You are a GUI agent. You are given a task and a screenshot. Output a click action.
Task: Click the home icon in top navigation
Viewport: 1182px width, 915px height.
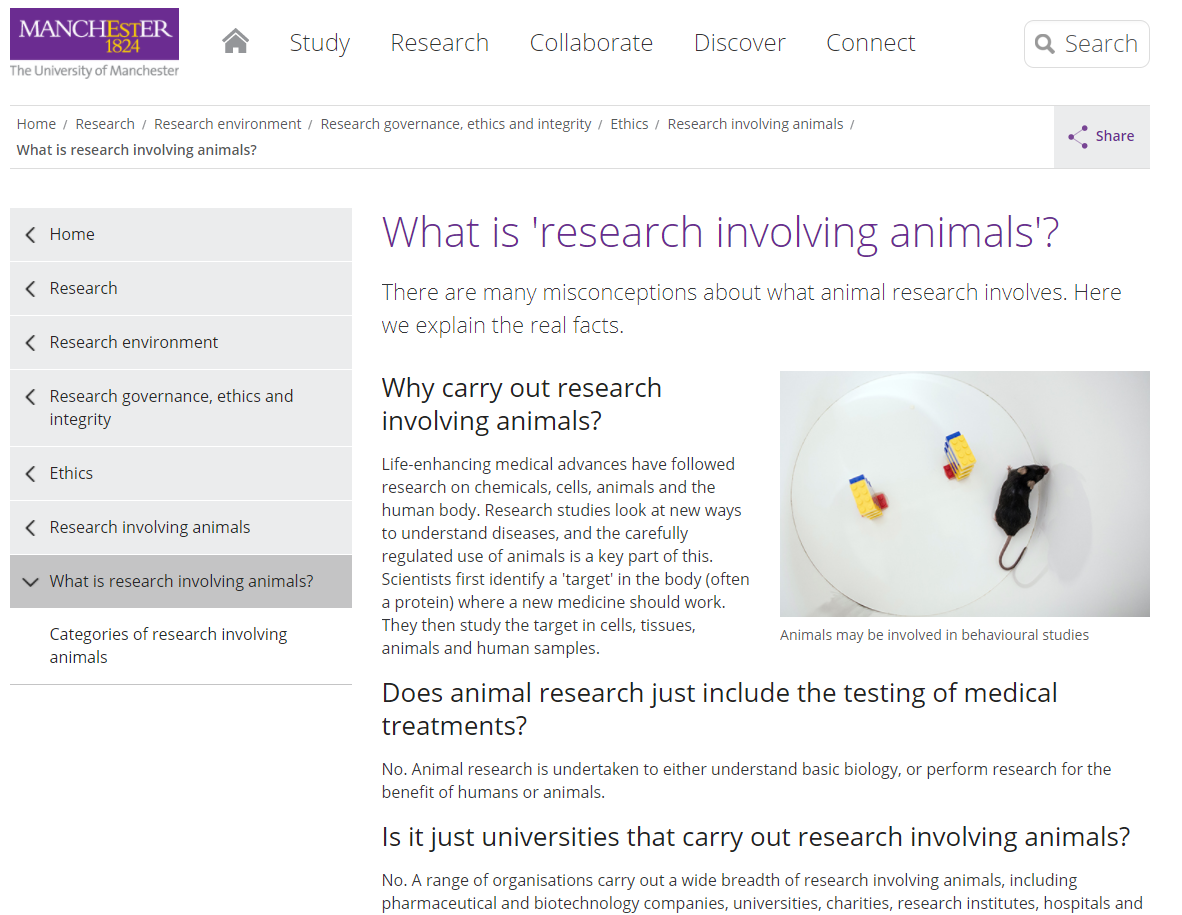[x=235, y=42]
